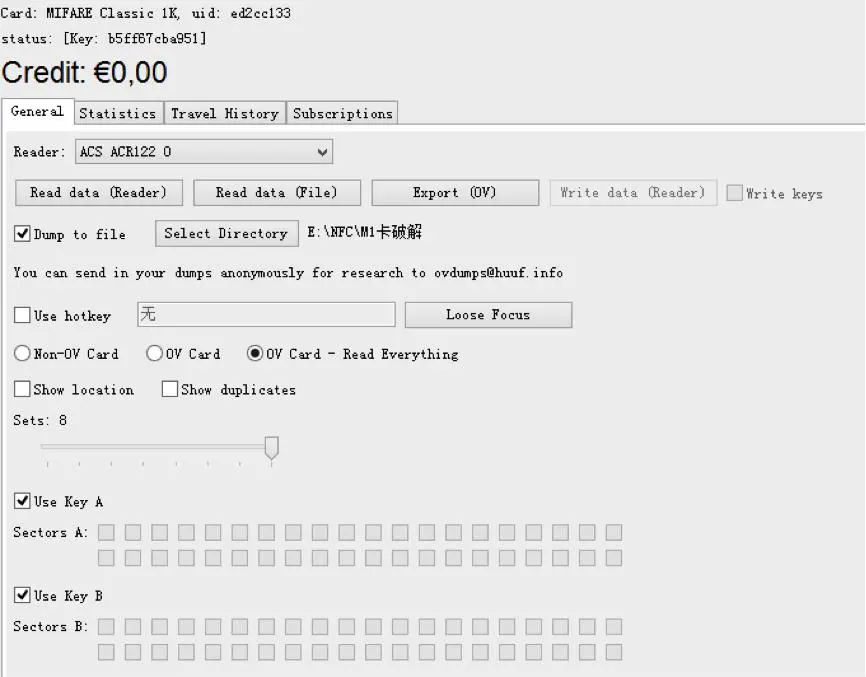The image size is (866, 677).
Task: Click the Write data (Reader) button
Action: coord(633,193)
